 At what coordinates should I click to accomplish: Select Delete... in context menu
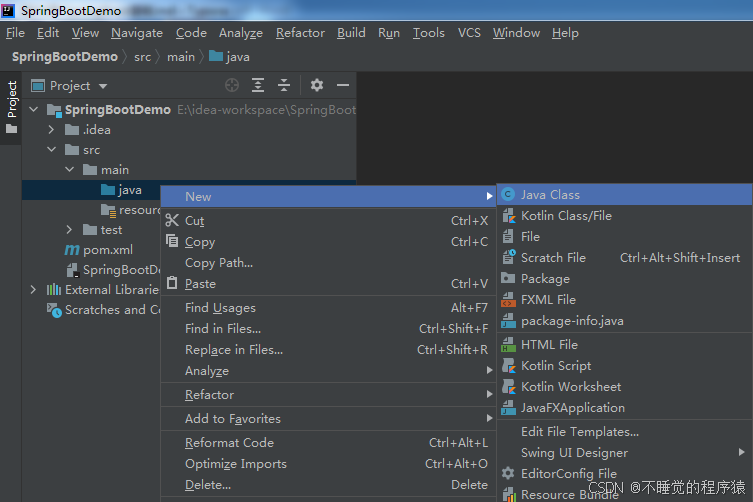pyautogui.click(x=328, y=485)
